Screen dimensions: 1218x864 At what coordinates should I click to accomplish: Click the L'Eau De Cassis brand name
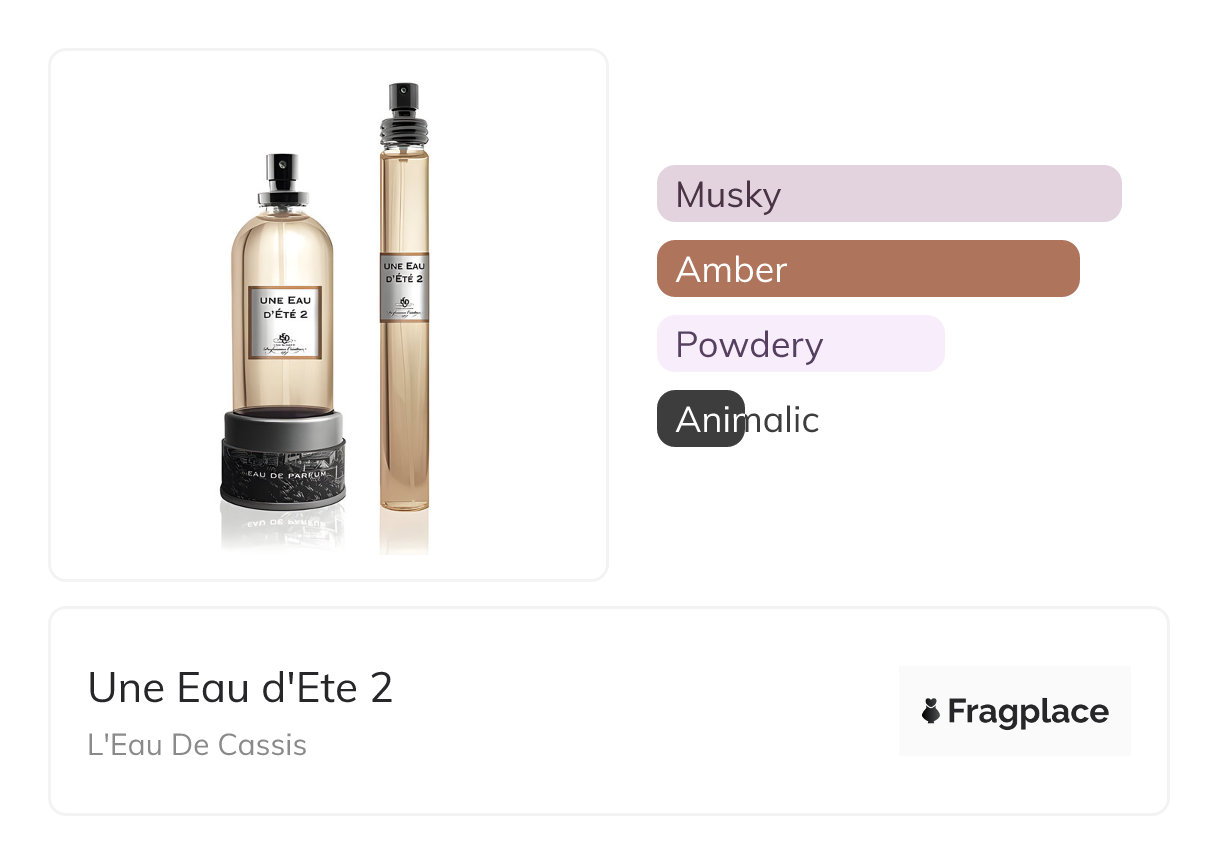click(197, 745)
